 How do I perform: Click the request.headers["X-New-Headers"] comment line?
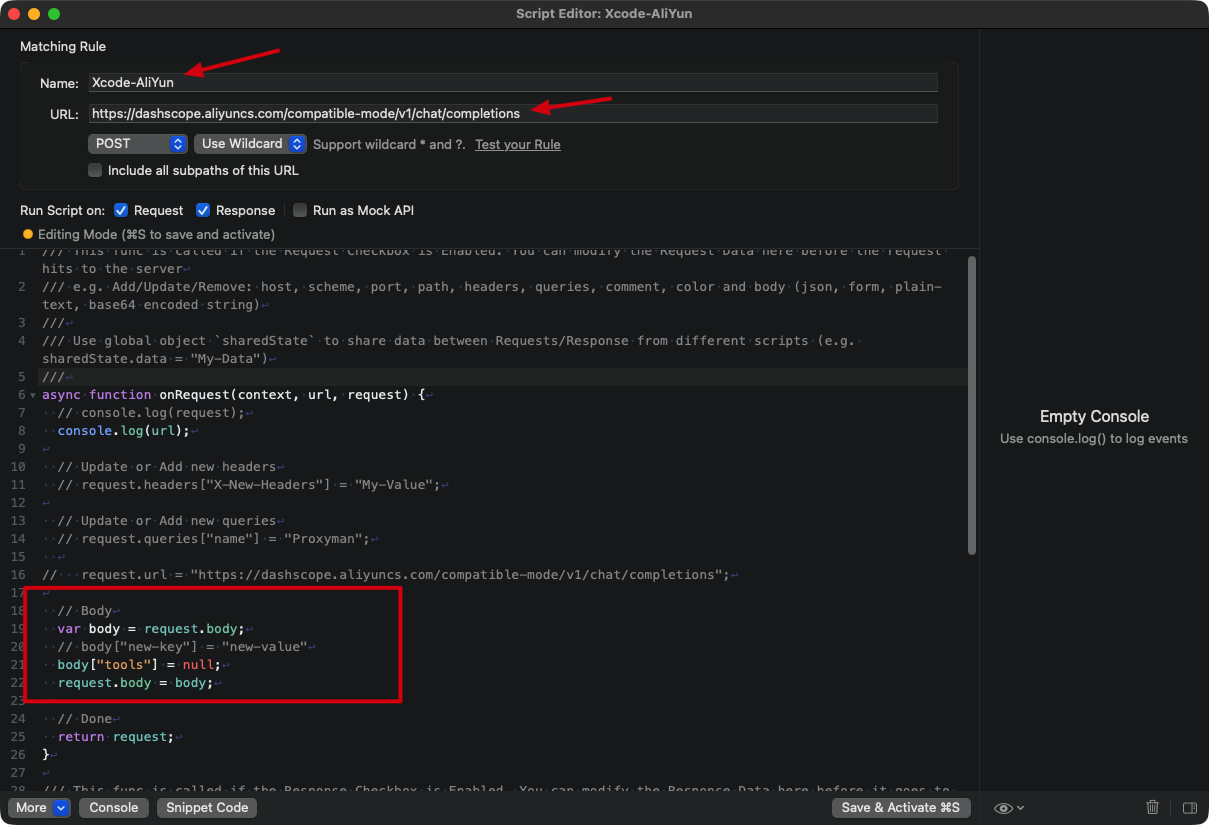[248, 484]
